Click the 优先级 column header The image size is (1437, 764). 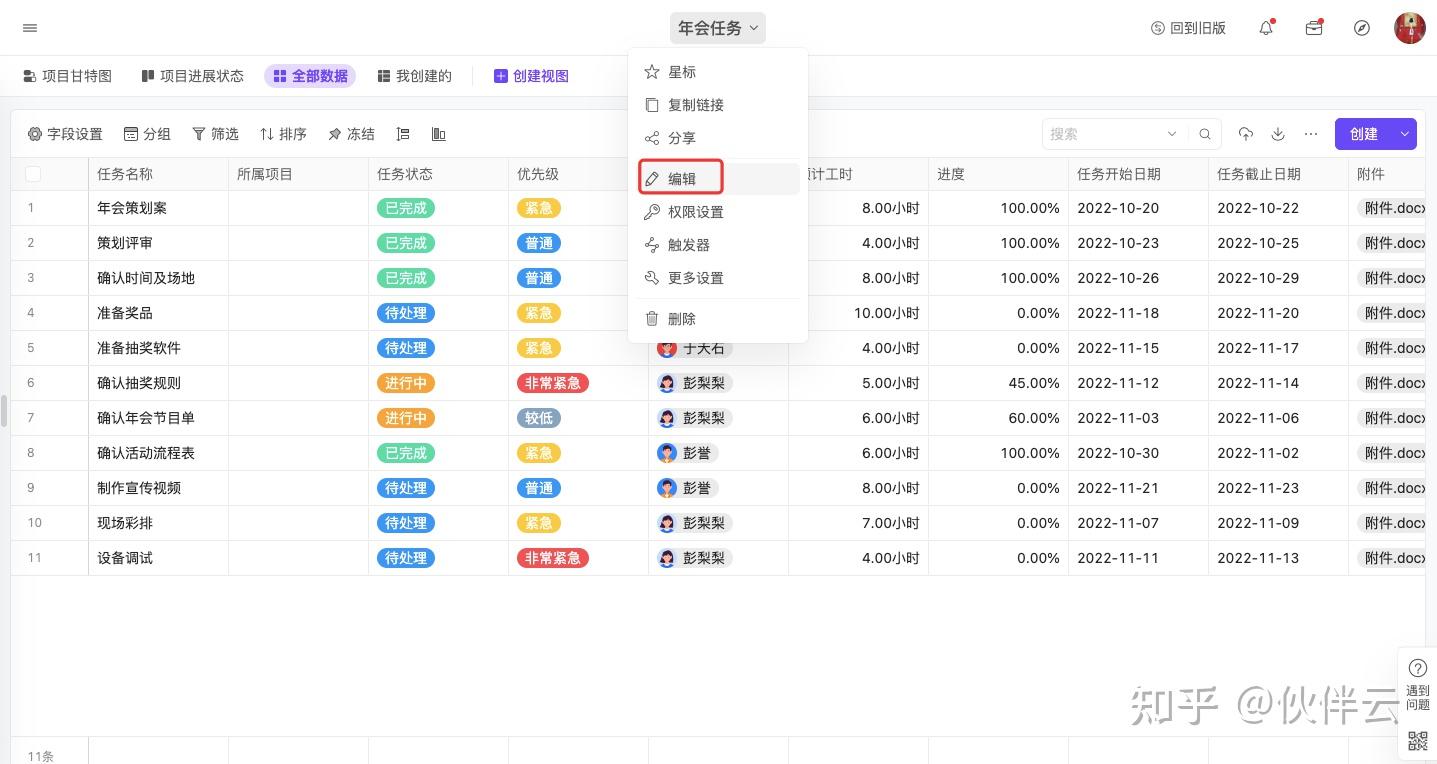coord(579,174)
